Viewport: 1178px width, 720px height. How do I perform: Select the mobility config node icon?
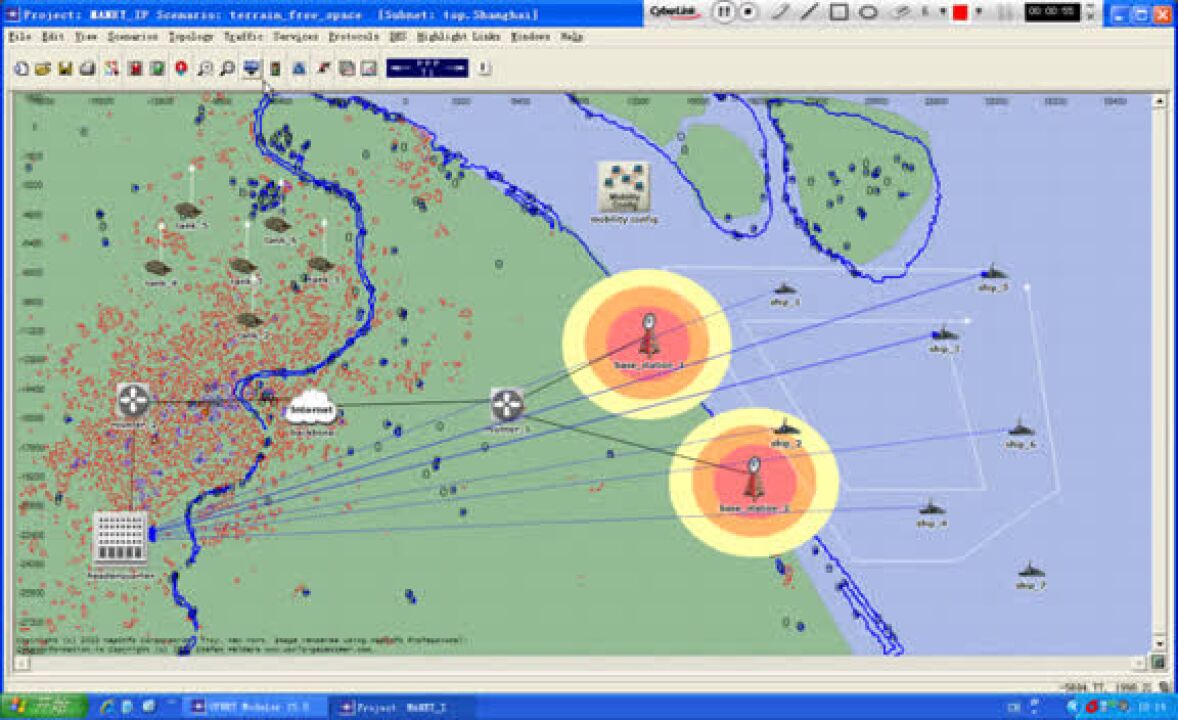(x=622, y=187)
